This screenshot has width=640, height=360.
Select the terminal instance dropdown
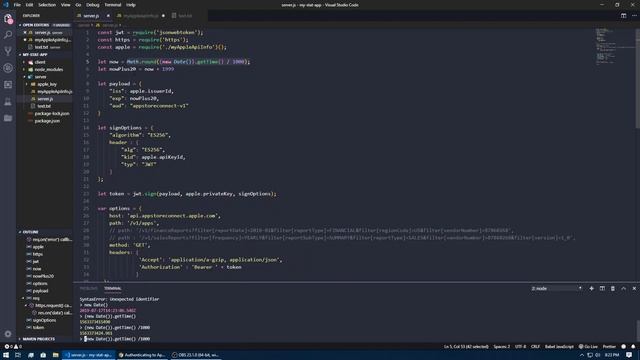556,288
